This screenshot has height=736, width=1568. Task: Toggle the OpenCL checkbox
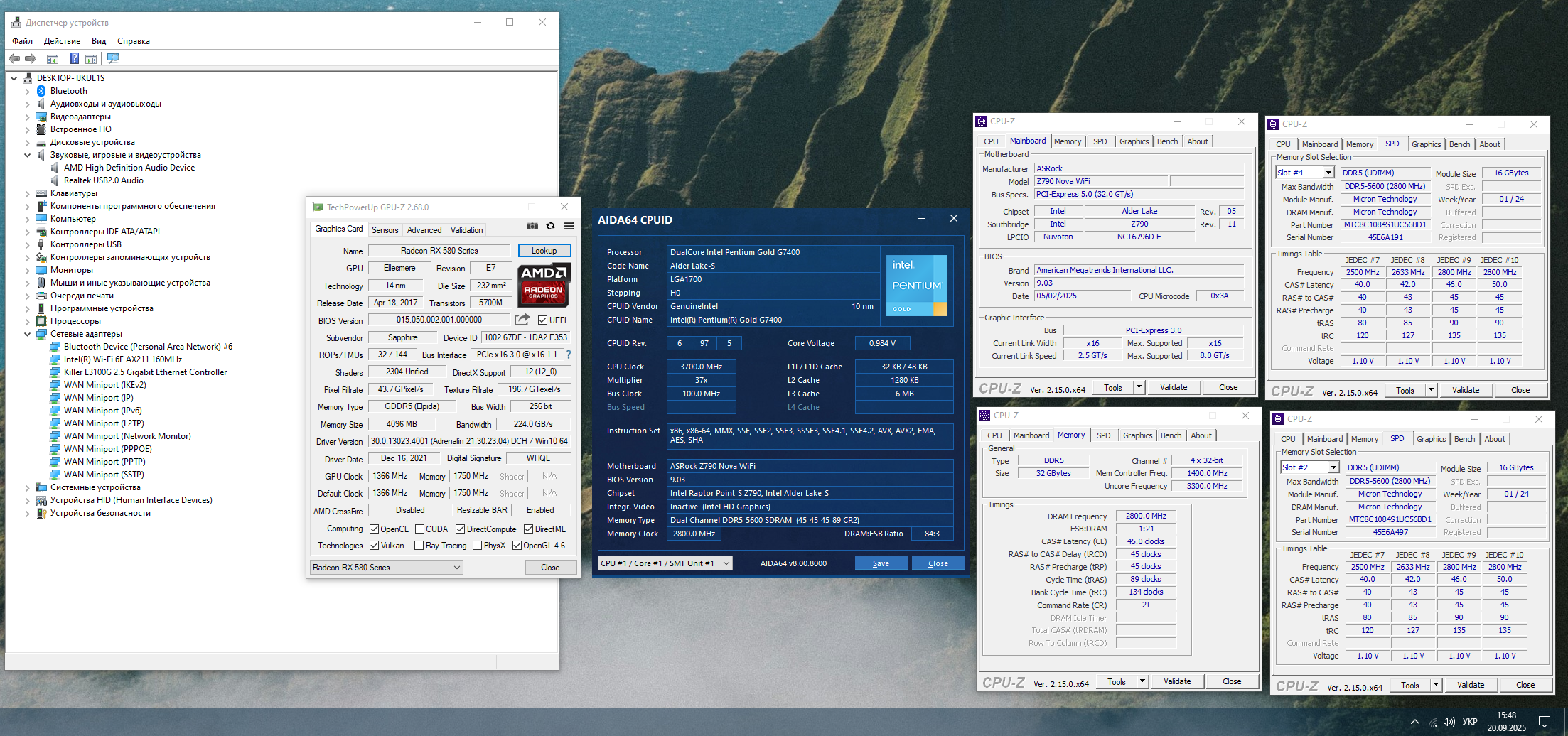tap(375, 529)
